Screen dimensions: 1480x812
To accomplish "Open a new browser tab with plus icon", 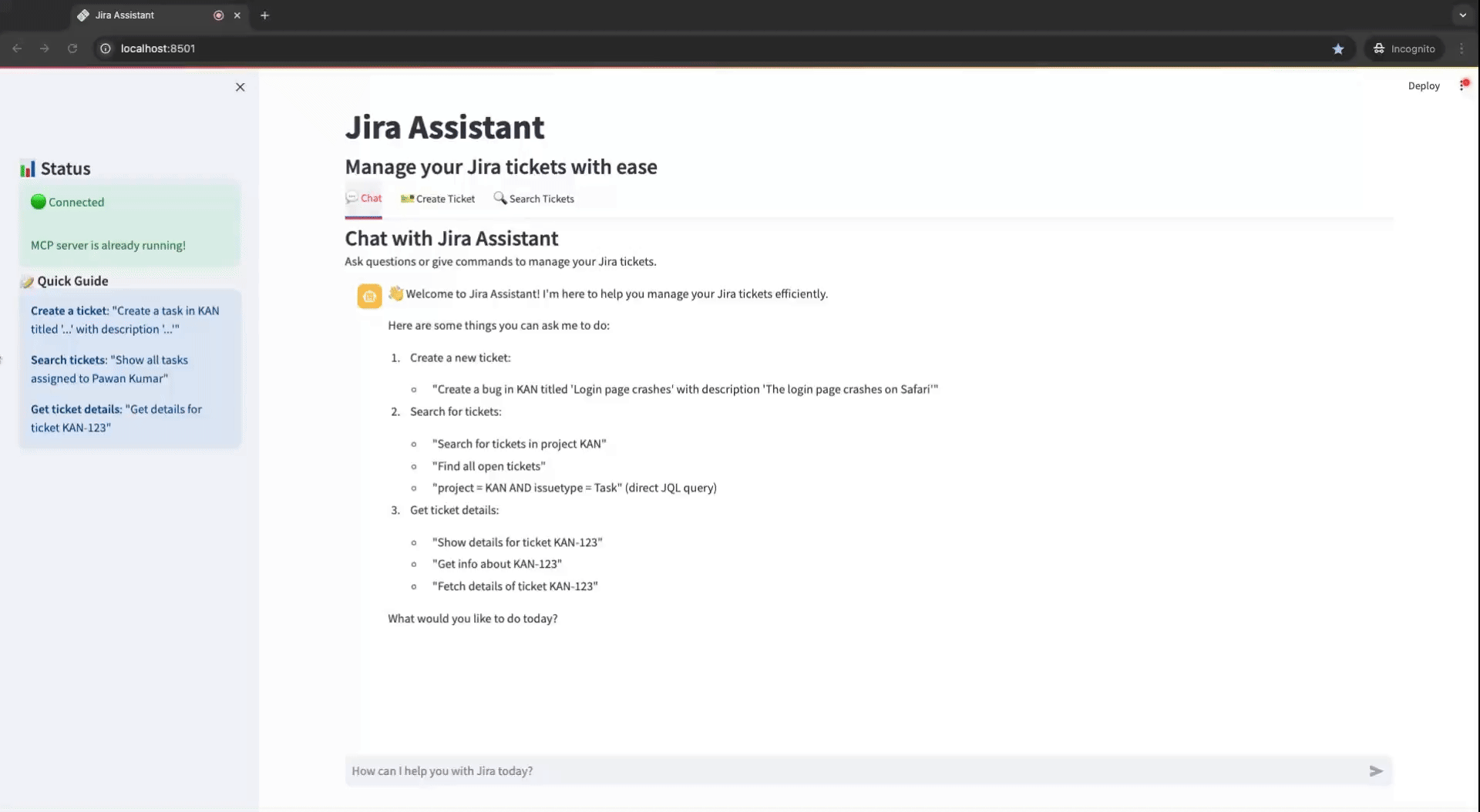I will point(264,15).
